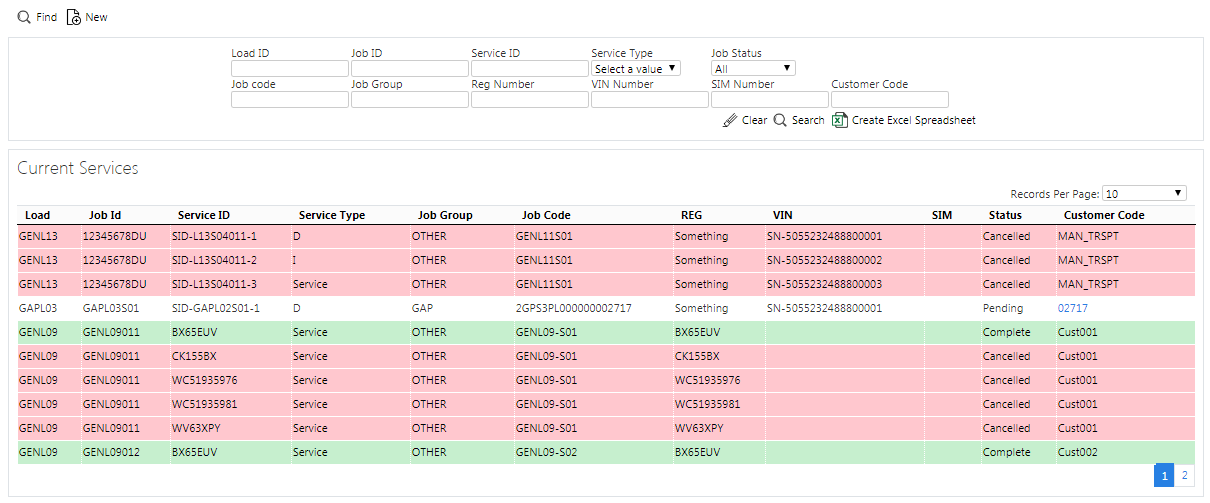1210x503 pixels.
Task: Click the Reg Number input field
Action: 530,99
